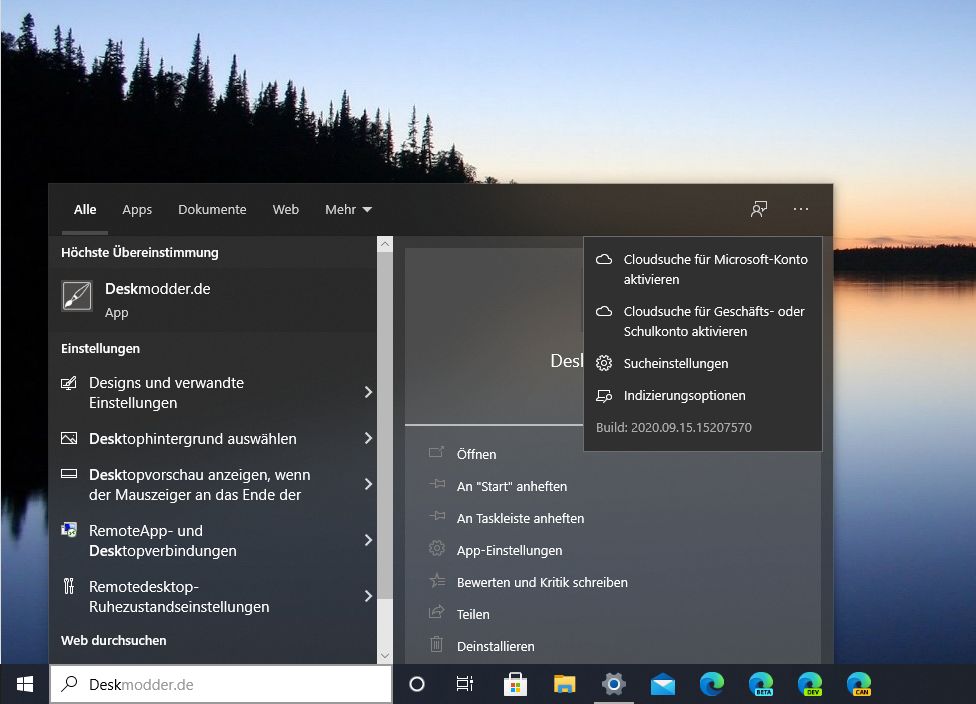This screenshot has height=704, width=976.
Task: Select the Alle tab
Action: 85,210
